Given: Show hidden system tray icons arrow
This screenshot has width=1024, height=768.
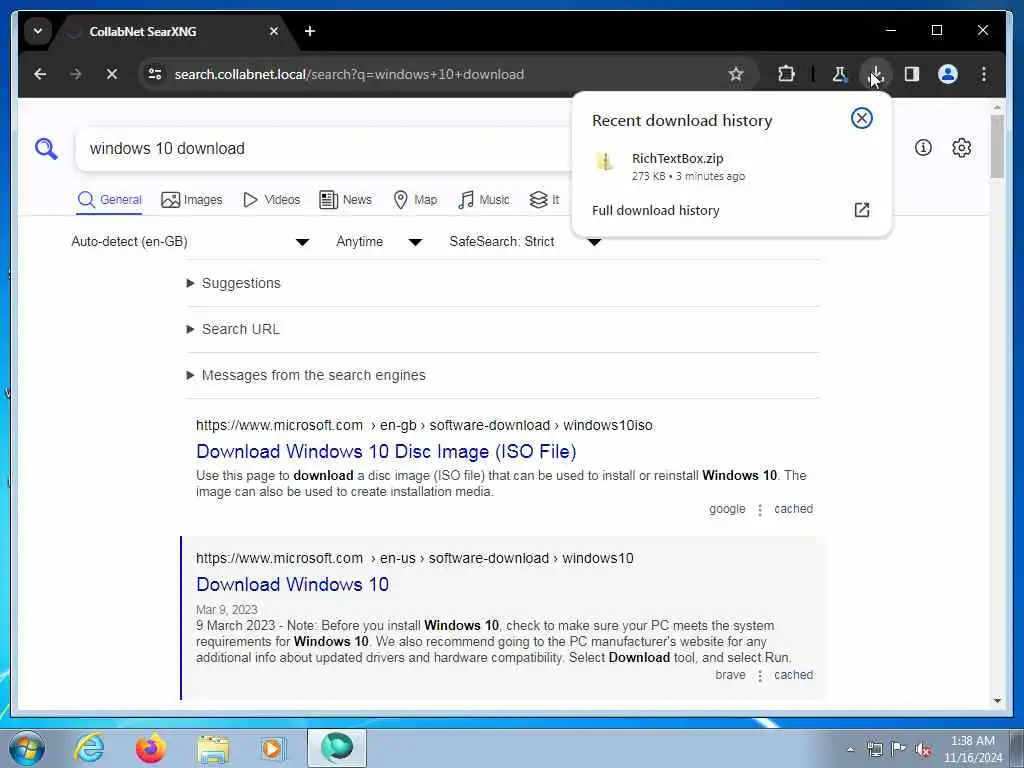Looking at the screenshot, I should [x=850, y=750].
